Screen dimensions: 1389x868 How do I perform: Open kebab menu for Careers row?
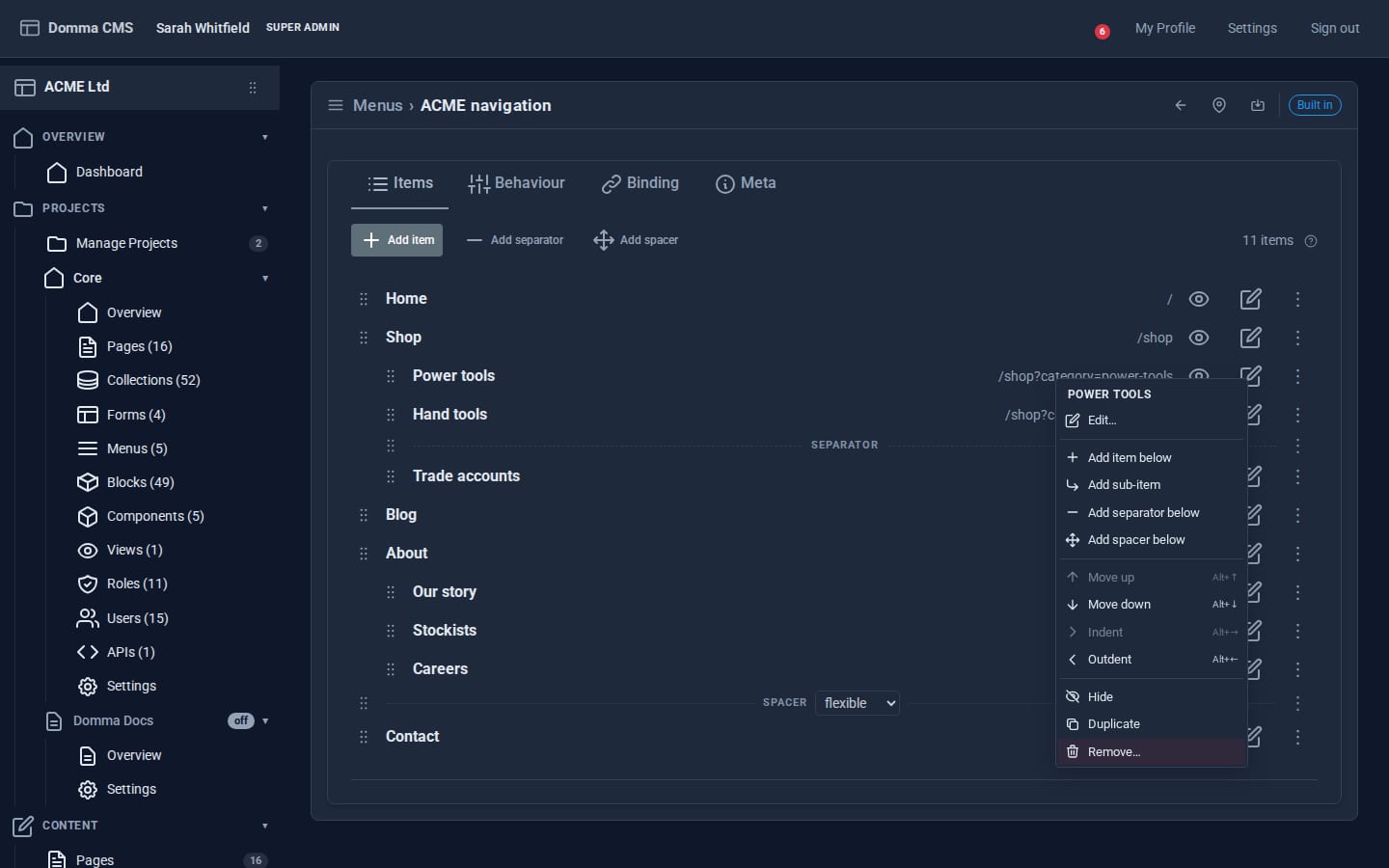click(x=1297, y=669)
